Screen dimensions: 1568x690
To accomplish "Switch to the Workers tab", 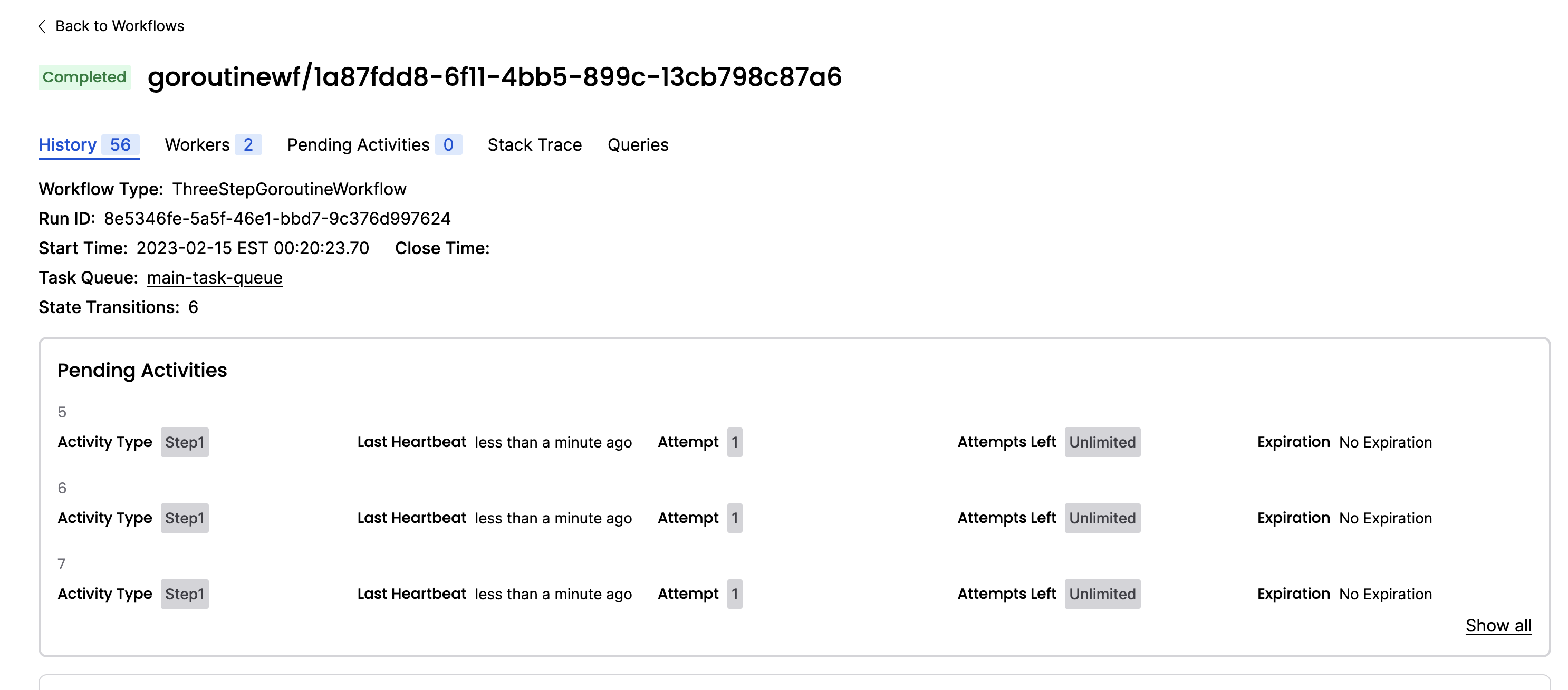I will (197, 145).
